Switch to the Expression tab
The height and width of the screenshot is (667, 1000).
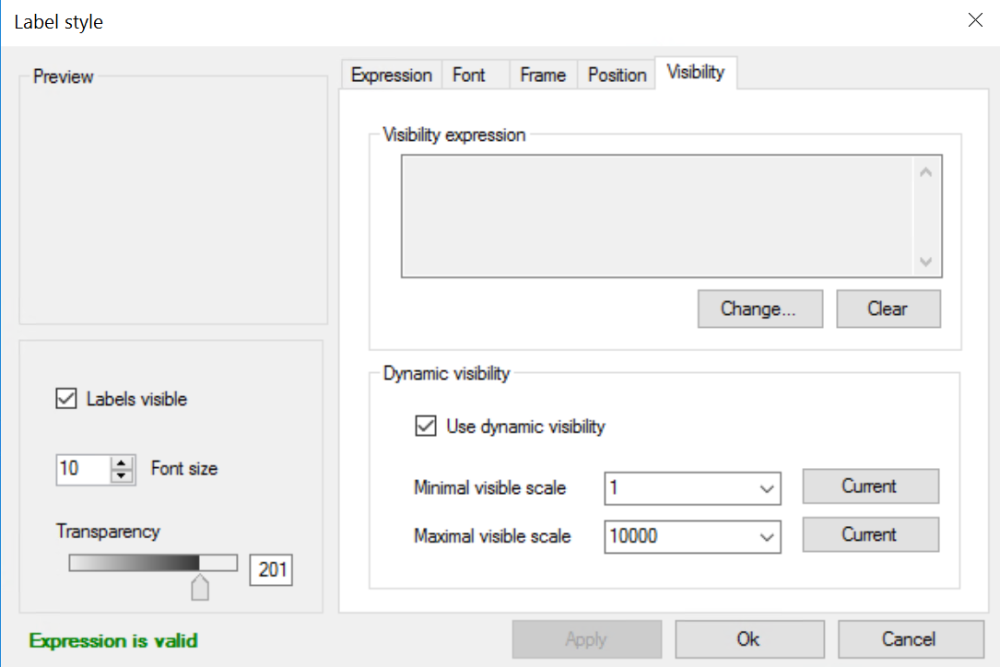coord(391,73)
